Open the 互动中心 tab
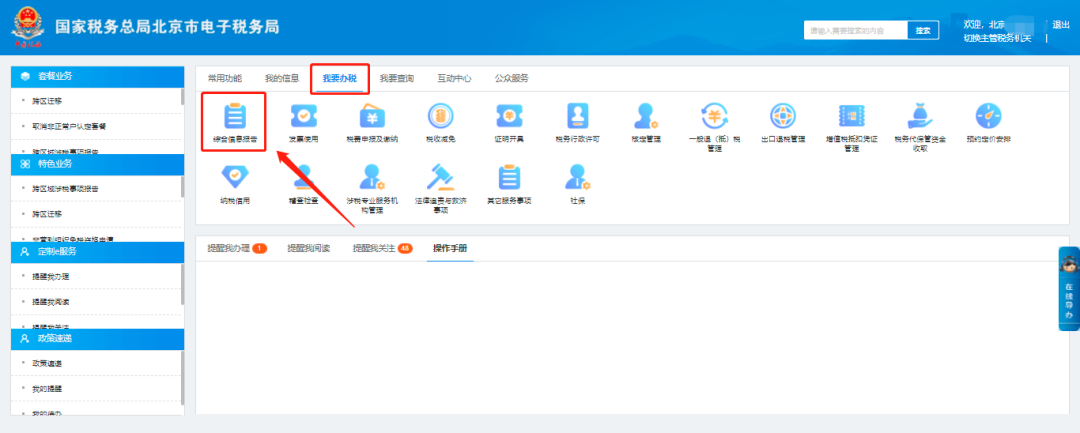This screenshot has width=1080, height=433. click(454, 78)
